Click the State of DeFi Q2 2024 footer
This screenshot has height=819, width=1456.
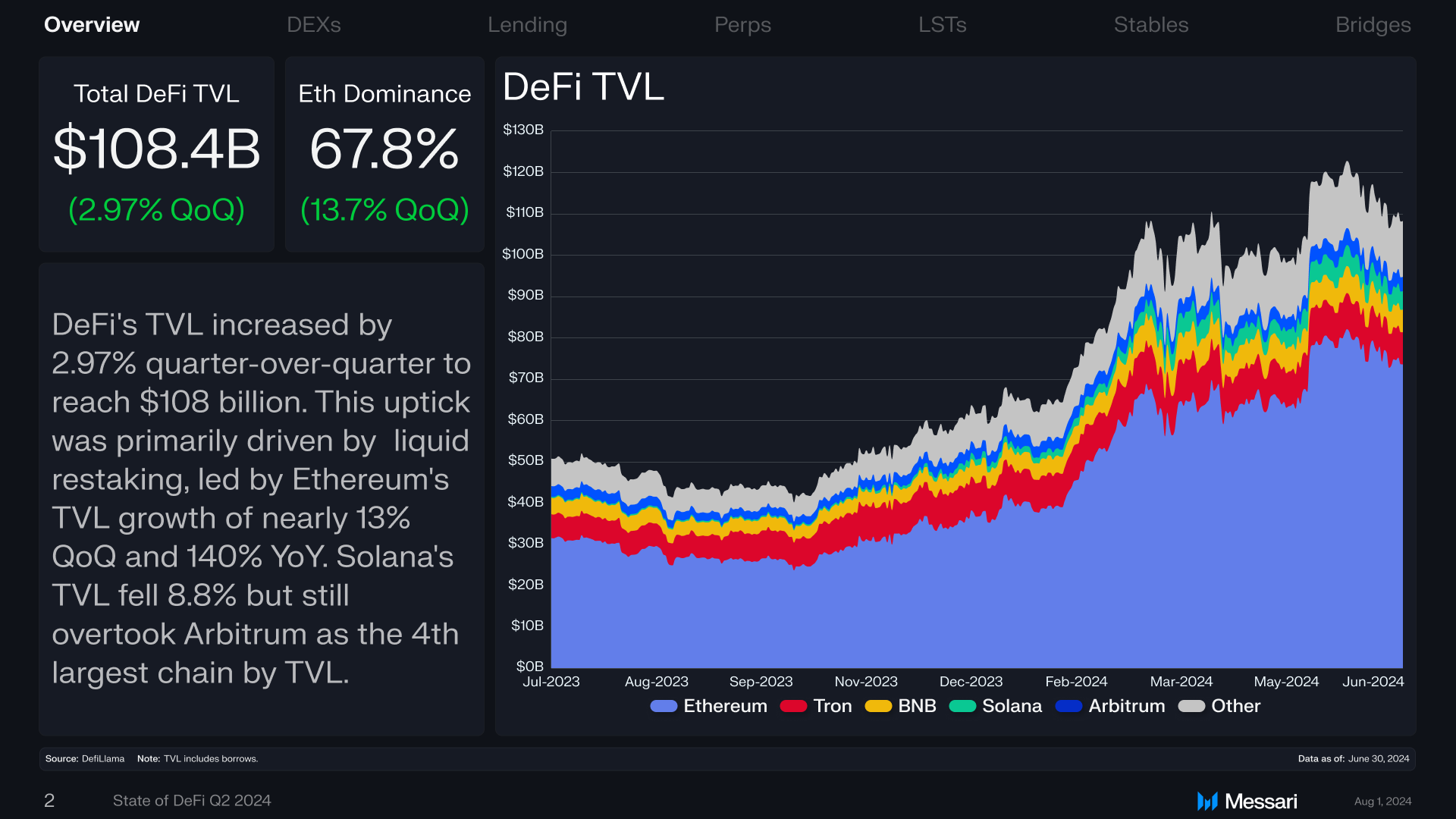(x=192, y=801)
